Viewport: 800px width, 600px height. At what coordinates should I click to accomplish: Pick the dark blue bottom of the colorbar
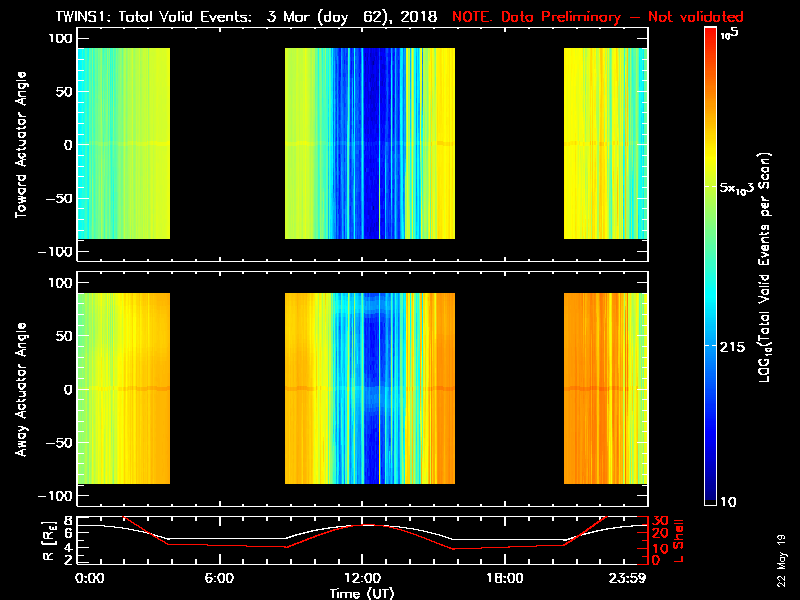click(x=711, y=499)
